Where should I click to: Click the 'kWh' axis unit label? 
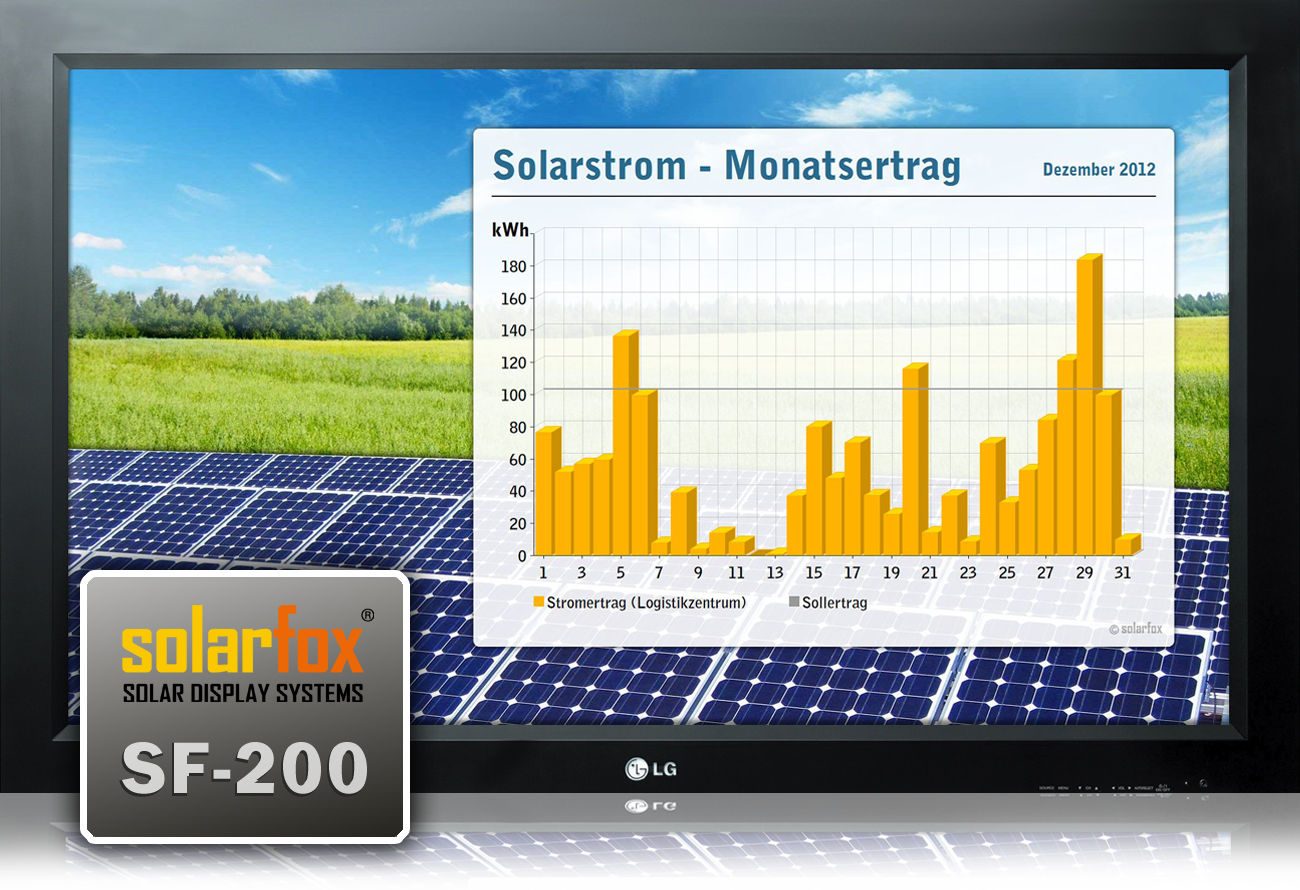tap(510, 231)
